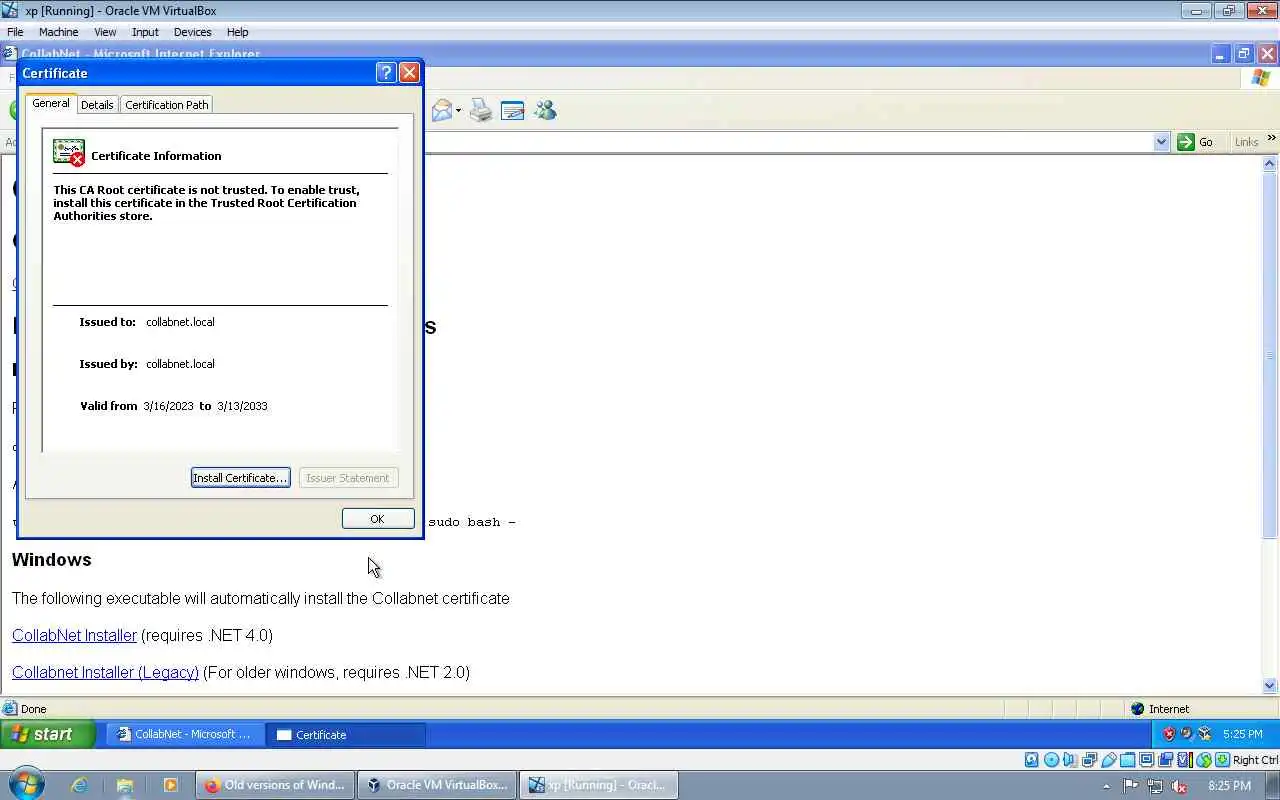This screenshot has height=800, width=1280.
Task: Open Collabnet Installer (Legacy) link
Action: [x=105, y=672]
